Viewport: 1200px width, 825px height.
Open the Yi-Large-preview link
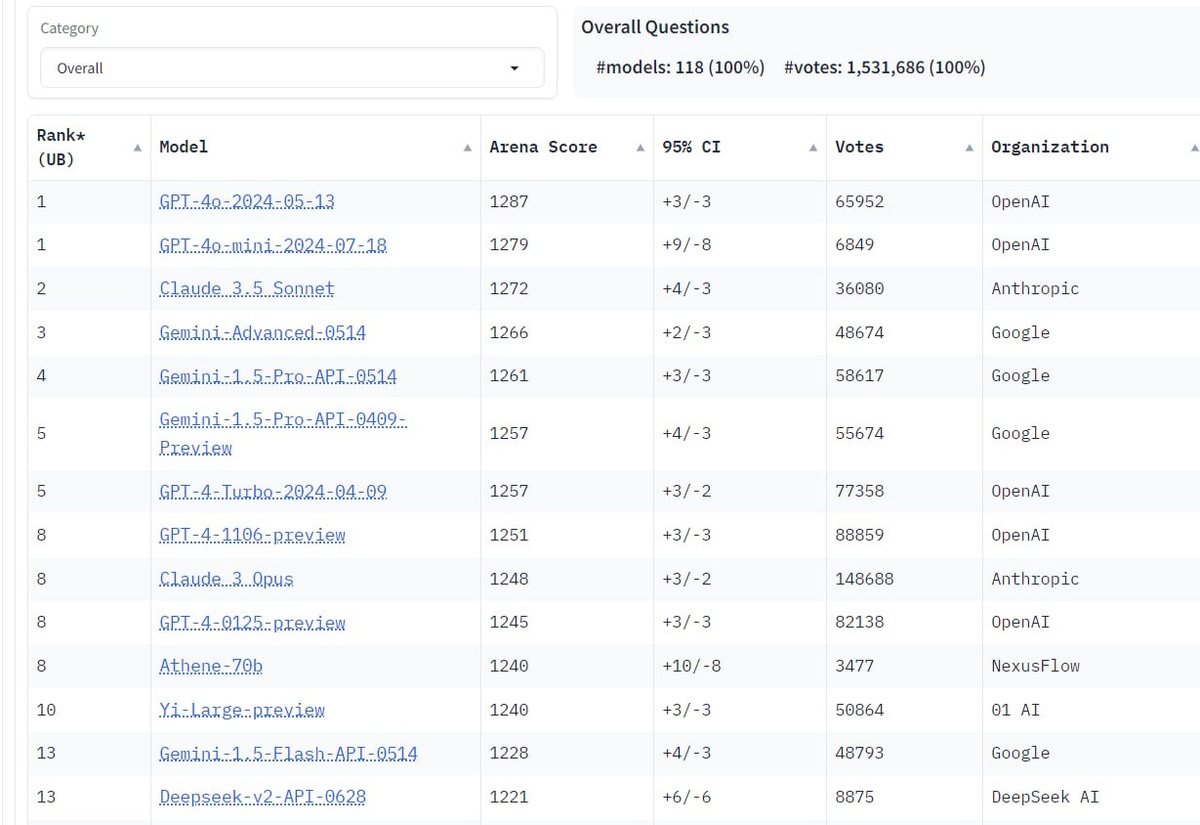[242, 710]
